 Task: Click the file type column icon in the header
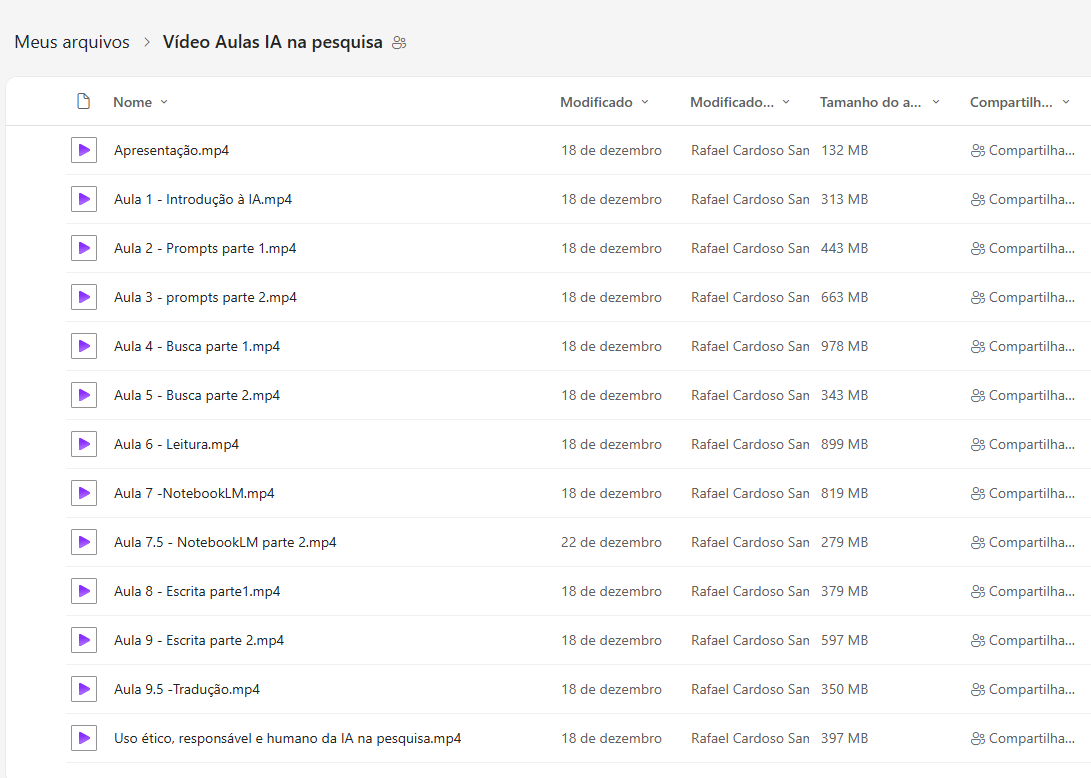pyautogui.click(x=83, y=102)
